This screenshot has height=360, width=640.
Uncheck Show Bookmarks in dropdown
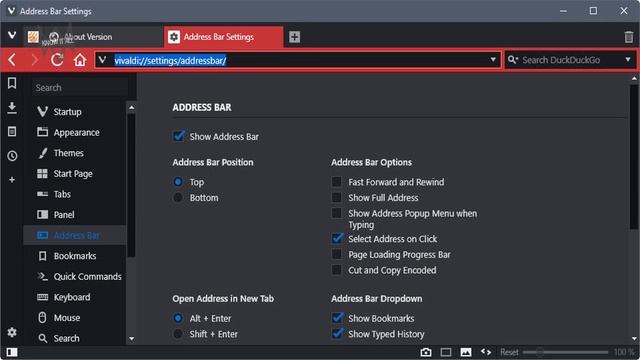(337, 318)
